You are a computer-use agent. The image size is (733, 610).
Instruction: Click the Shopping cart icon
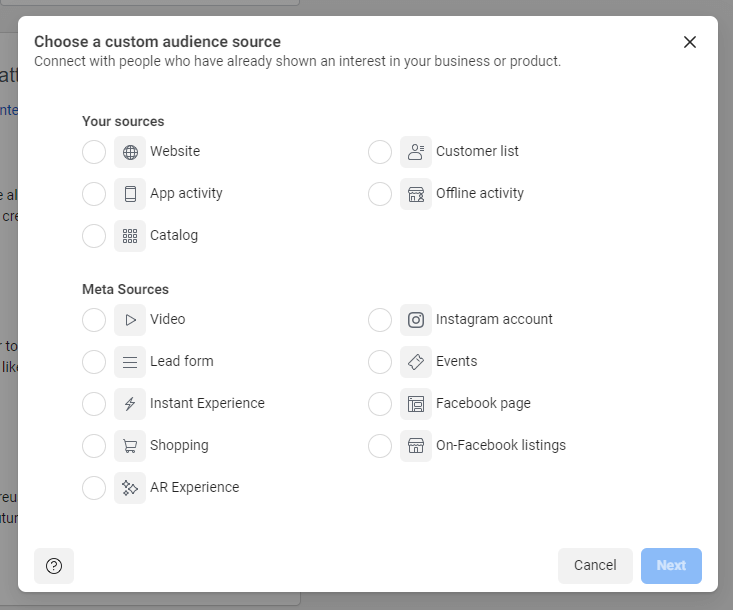click(130, 446)
